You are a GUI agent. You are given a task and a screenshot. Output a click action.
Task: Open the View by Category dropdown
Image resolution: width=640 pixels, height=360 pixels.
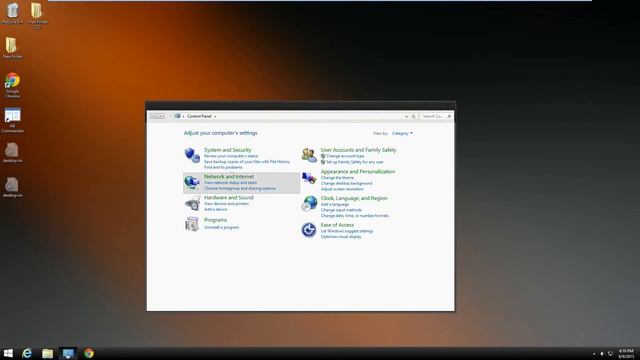(x=402, y=133)
